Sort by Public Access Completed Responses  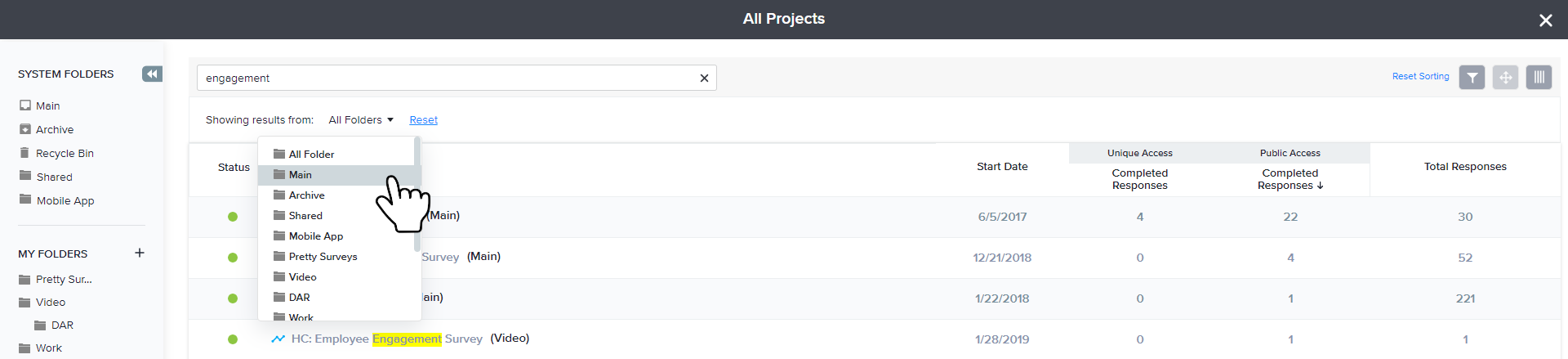tap(1290, 179)
